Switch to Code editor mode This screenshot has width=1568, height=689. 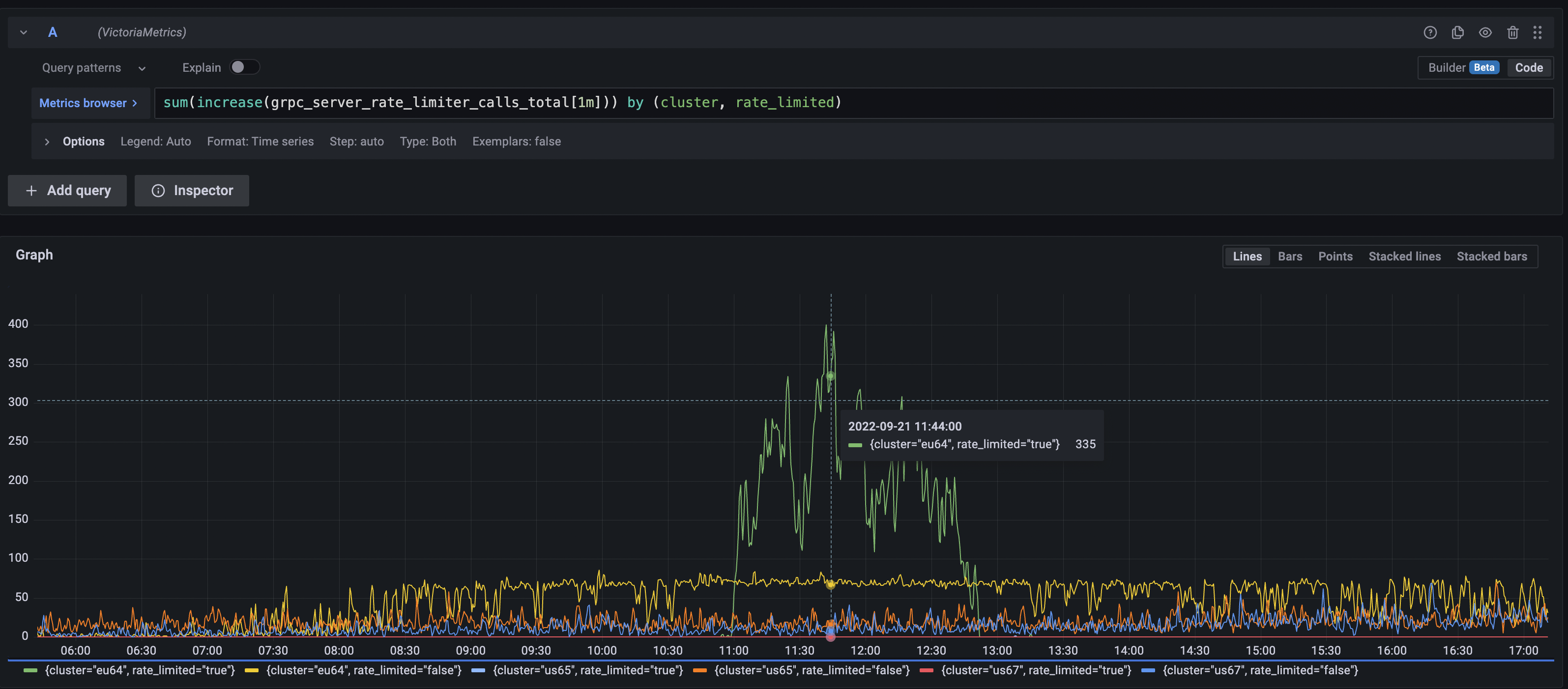(x=1529, y=67)
